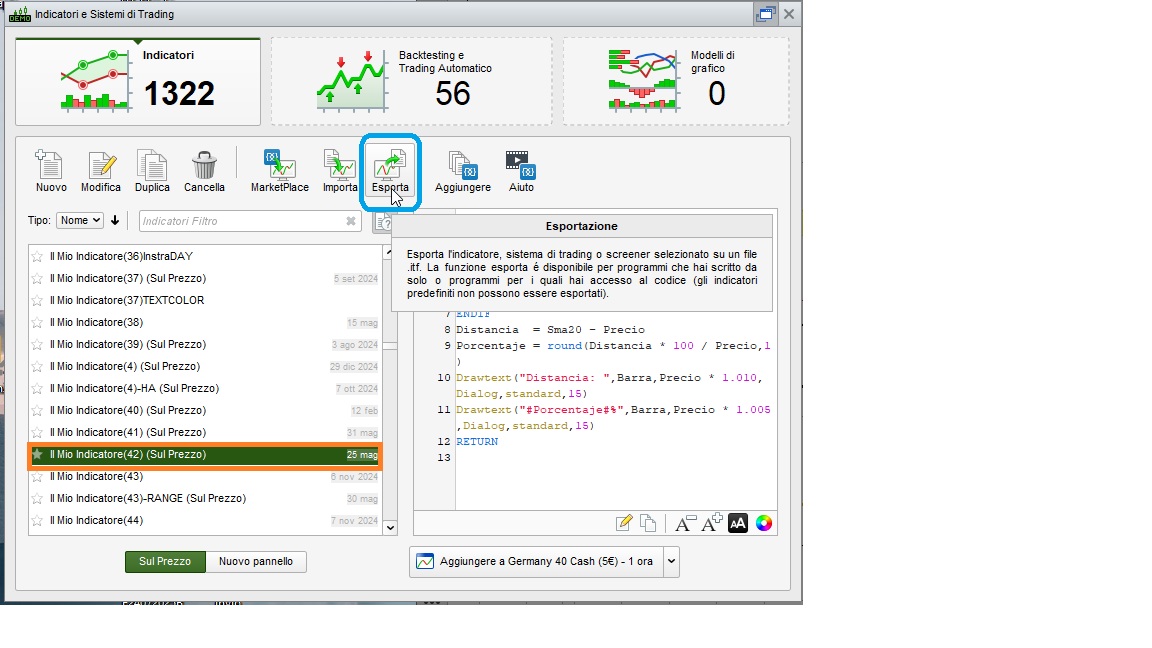
Task: Toggle dark code theme AA button
Action: 738,523
